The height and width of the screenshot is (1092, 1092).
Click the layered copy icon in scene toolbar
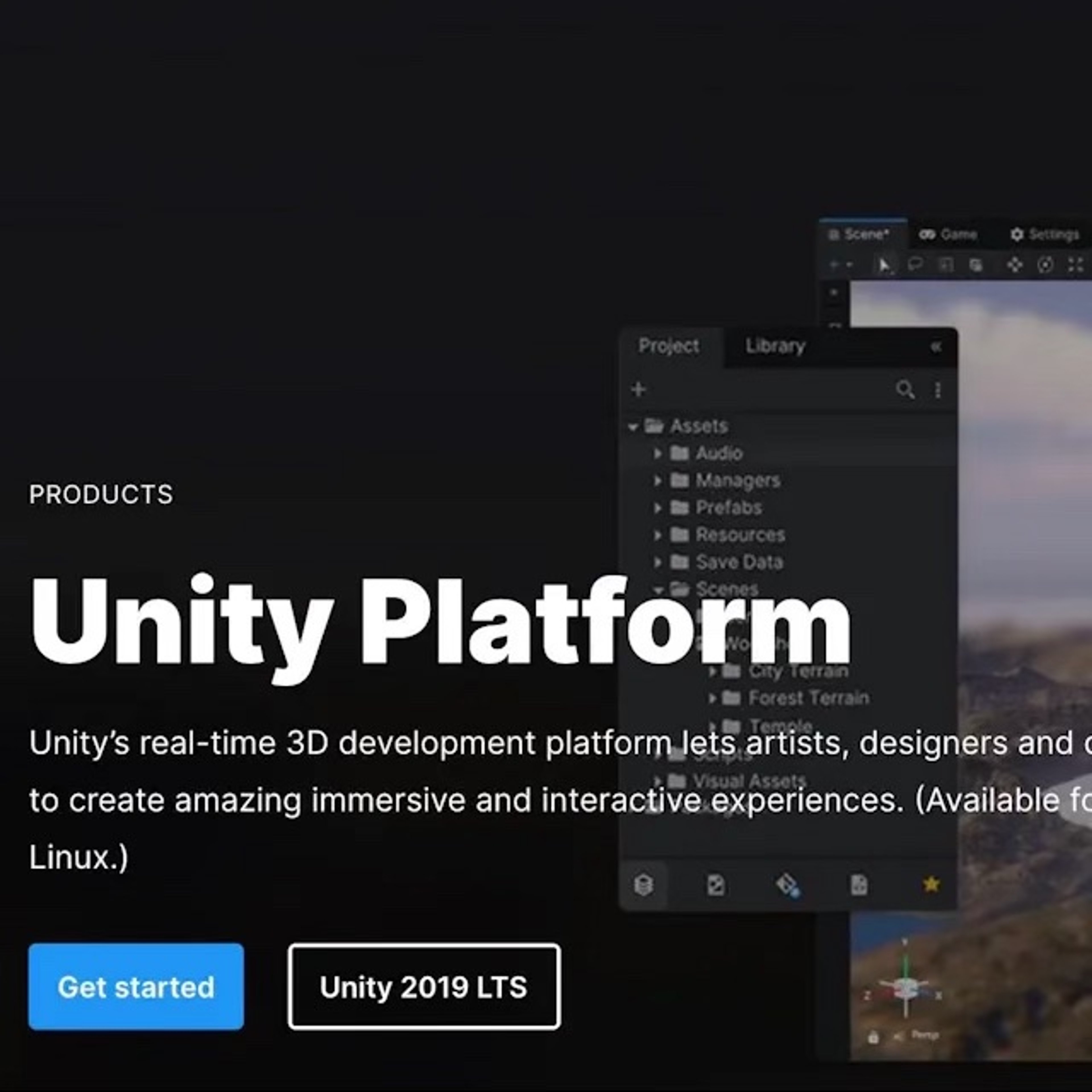pos(976,264)
